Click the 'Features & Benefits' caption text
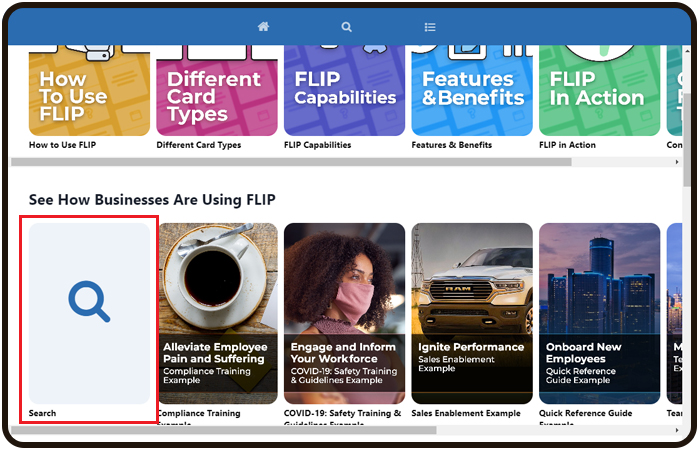The width and height of the screenshot is (700, 450). tap(452, 145)
